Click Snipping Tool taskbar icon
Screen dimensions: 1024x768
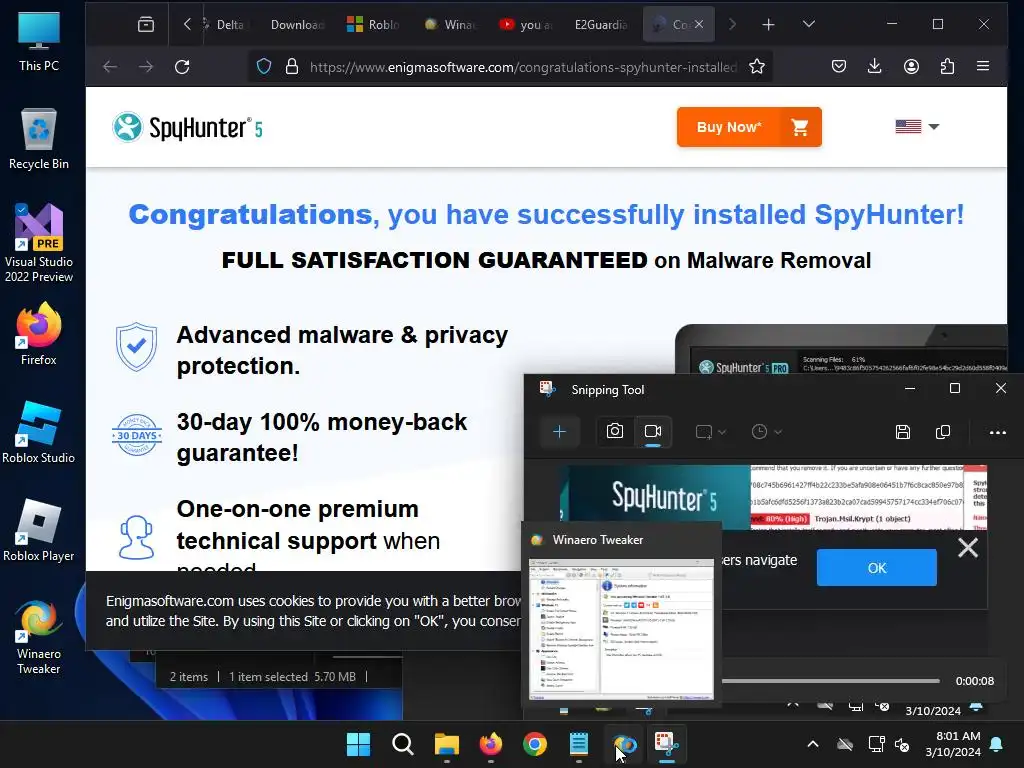[x=667, y=744]
